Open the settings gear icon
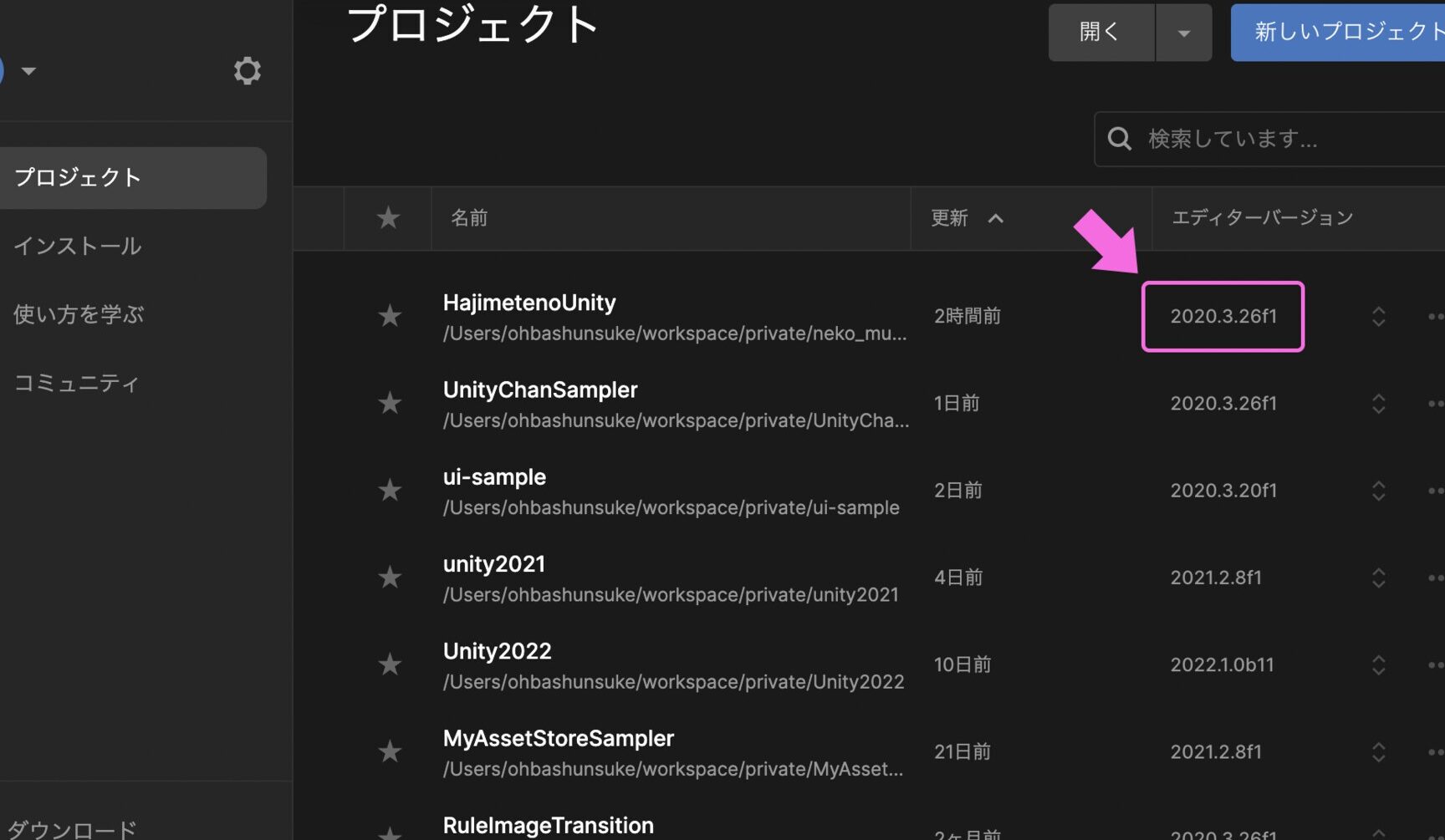This screenshot has width=1445, height=840. click(x=247, y=71)
